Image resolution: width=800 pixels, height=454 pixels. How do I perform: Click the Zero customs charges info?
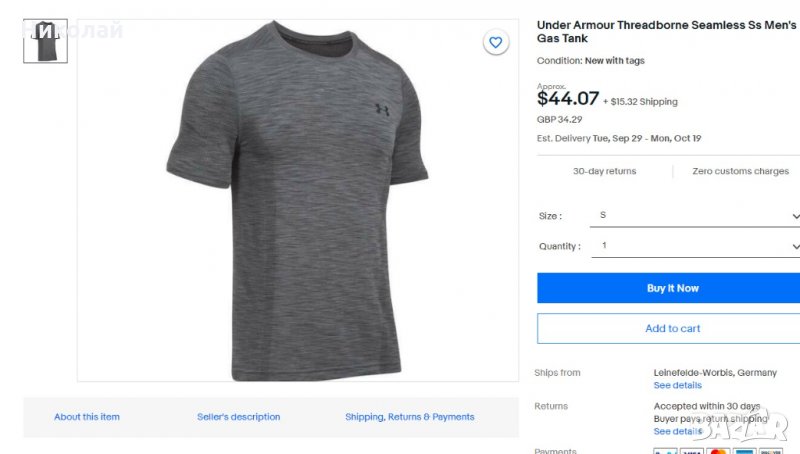tap(741, 171)
